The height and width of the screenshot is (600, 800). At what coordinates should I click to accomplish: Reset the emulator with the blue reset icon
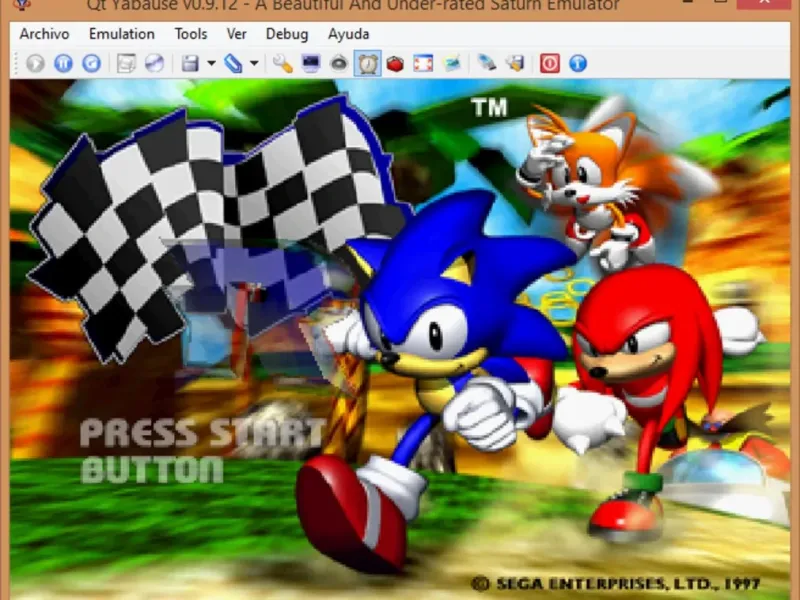tap(91, 63)
